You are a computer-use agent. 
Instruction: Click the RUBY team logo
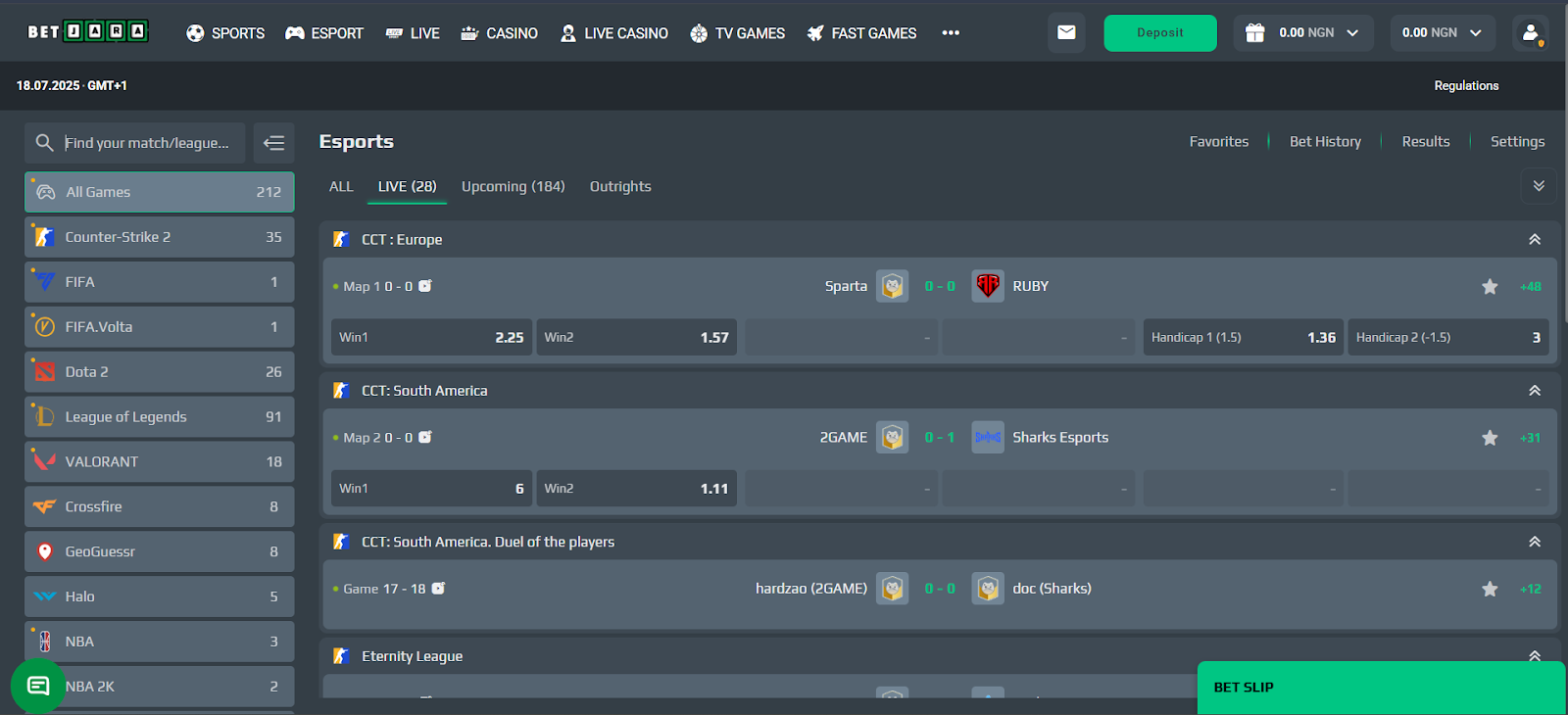(x=988, y=286)
